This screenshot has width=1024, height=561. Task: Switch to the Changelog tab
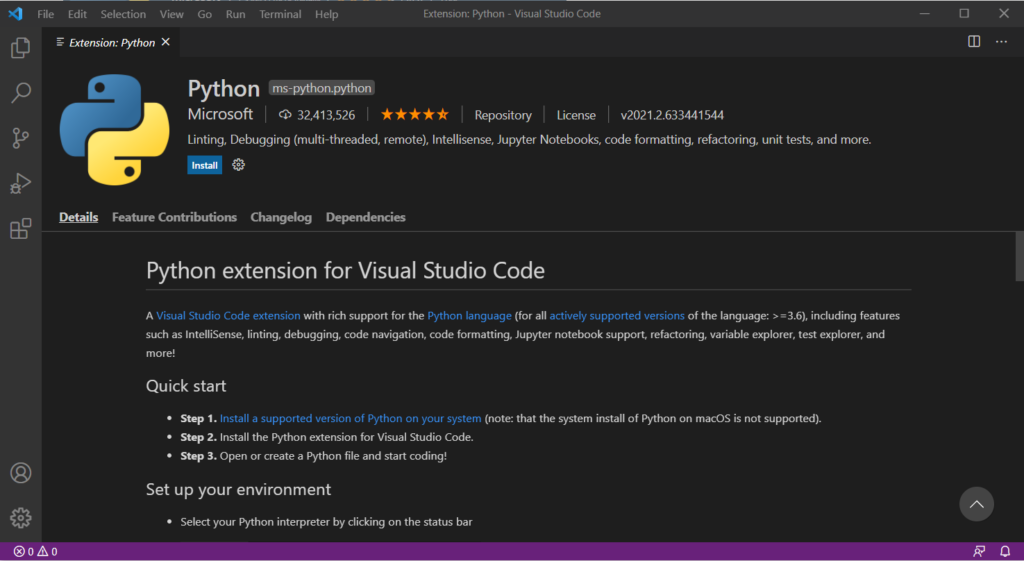(x=281, y=217)
